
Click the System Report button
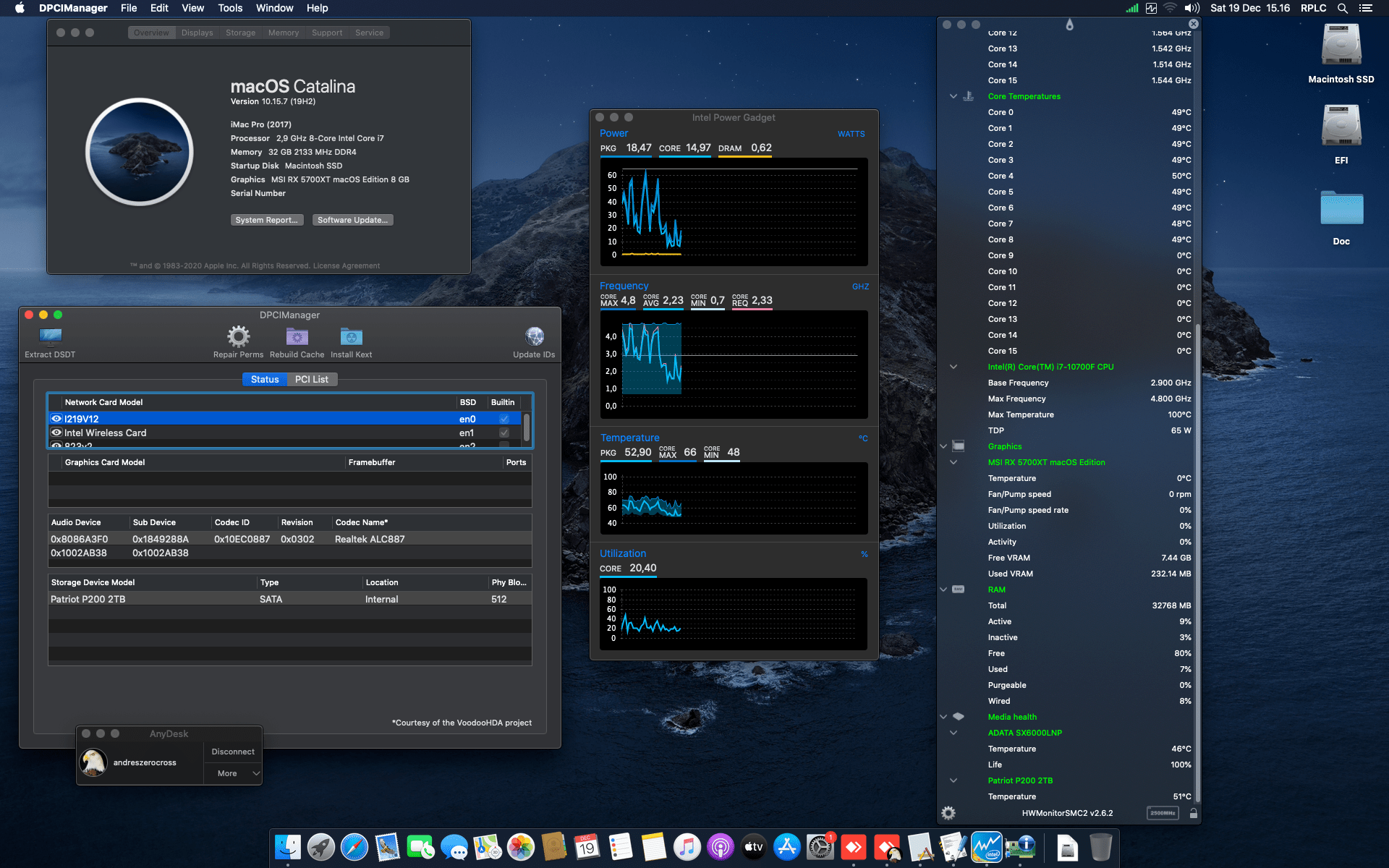pyautogui.click(x=267, y=219)
